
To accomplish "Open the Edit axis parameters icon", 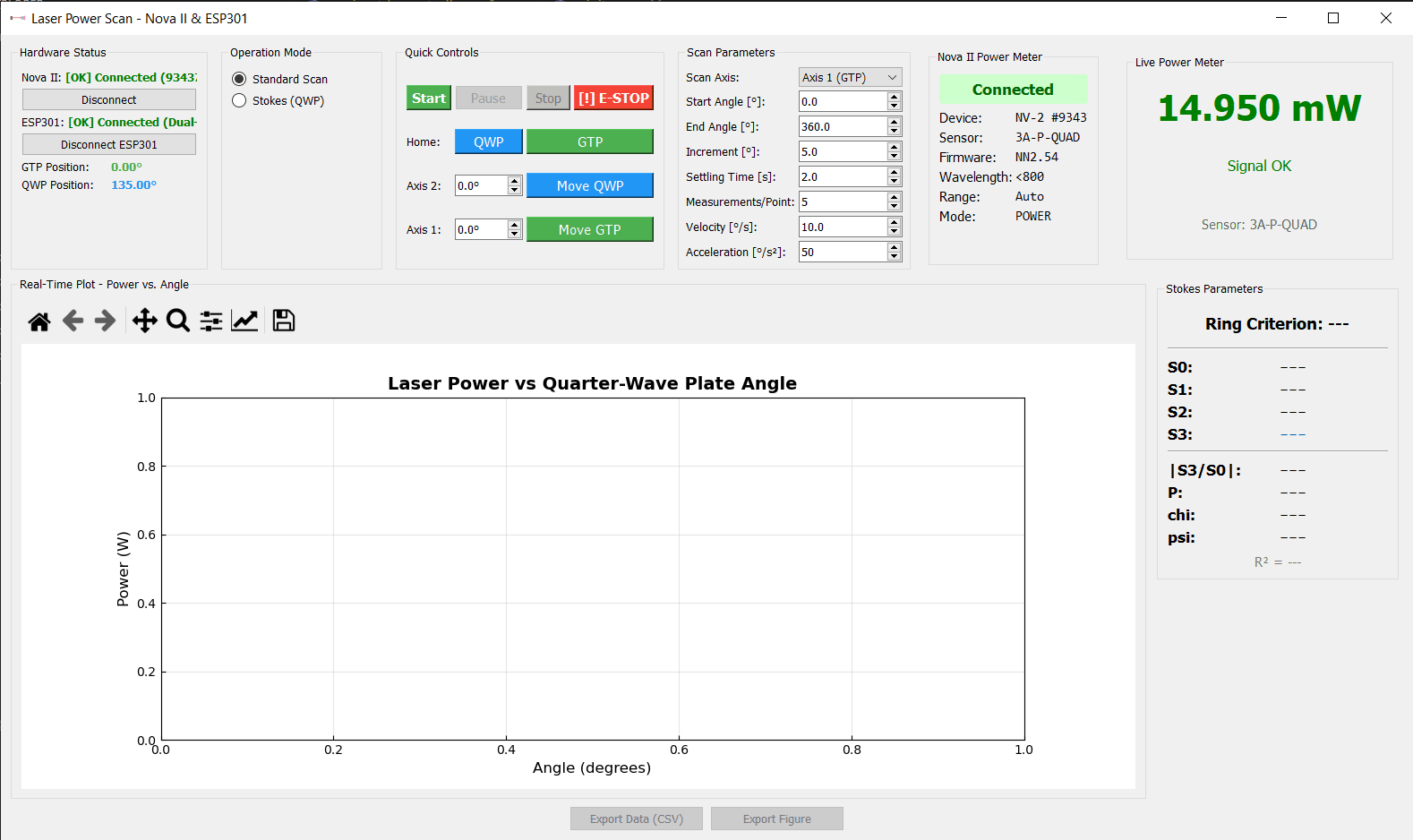I will [244, 321].
